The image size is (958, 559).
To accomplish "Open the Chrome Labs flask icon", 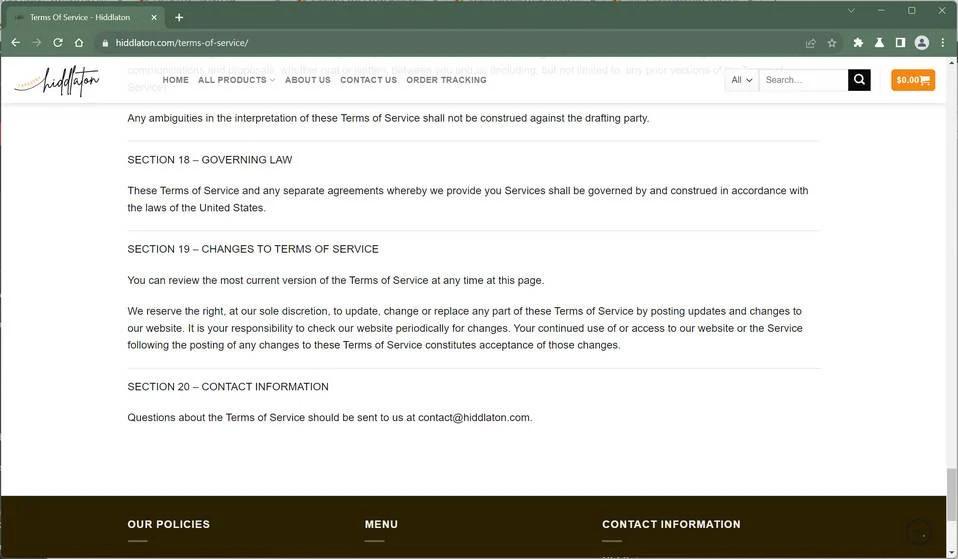I will tap(879, 43).
